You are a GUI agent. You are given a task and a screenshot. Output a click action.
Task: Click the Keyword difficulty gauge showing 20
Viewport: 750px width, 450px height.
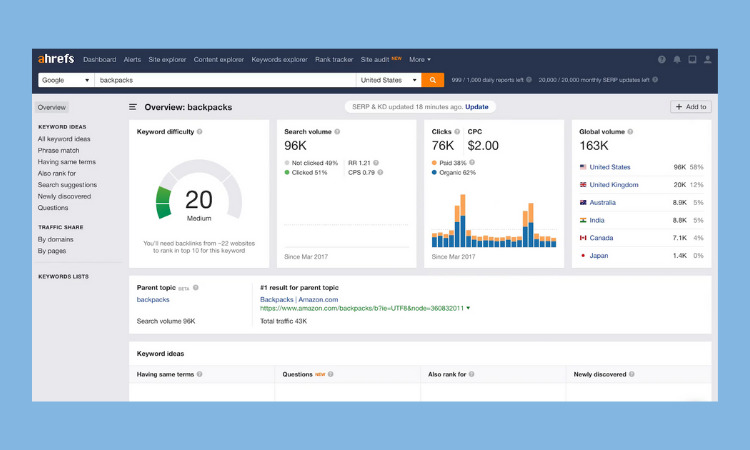pyautogui.click(x=199, y=191)
